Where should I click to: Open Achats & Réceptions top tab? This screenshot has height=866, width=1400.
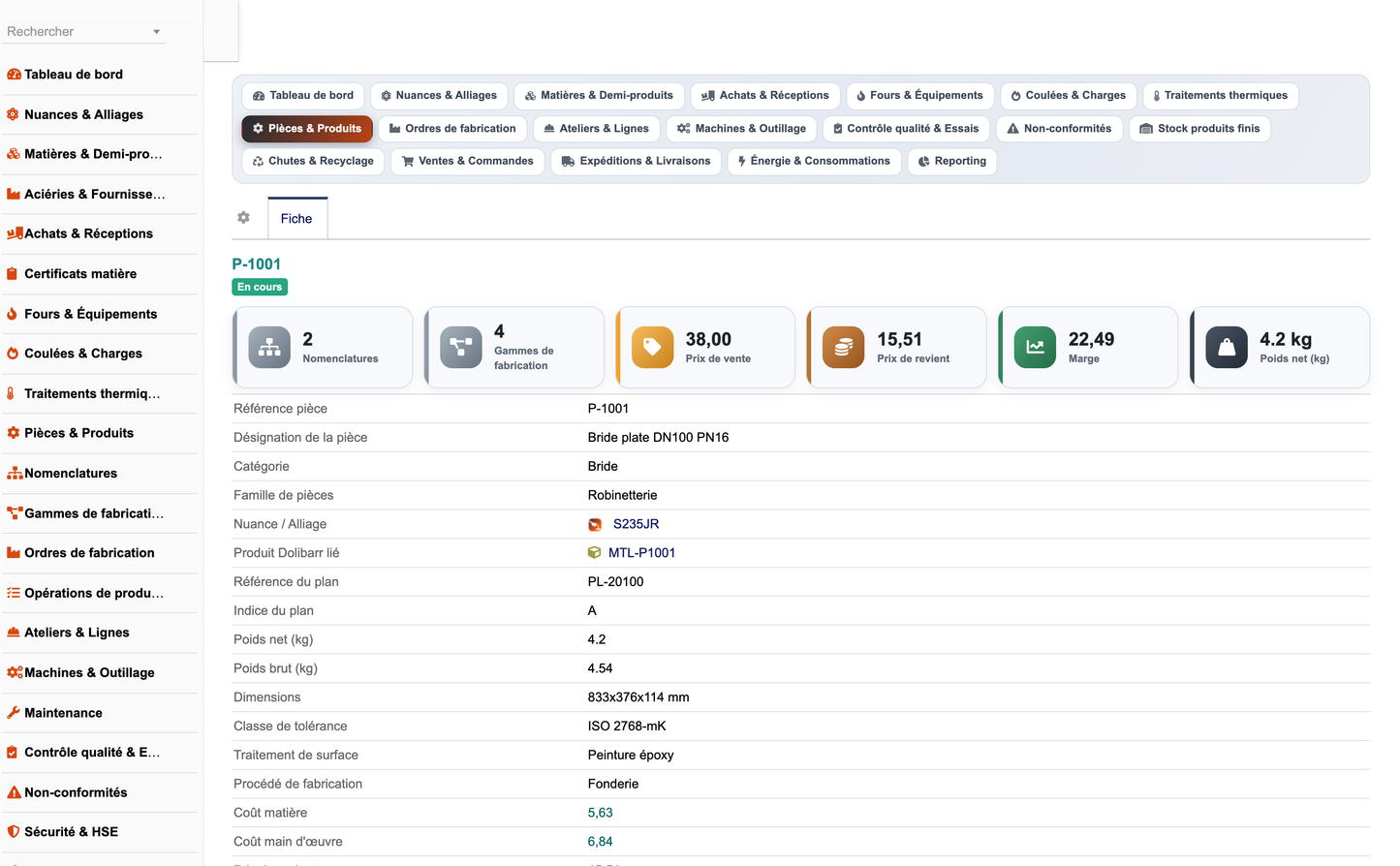coord(765,96)
